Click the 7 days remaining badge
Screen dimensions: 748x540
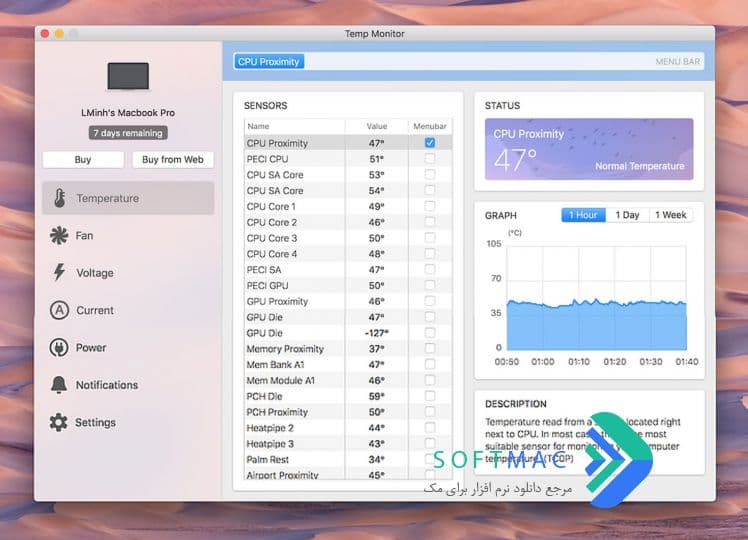(128, 133)
